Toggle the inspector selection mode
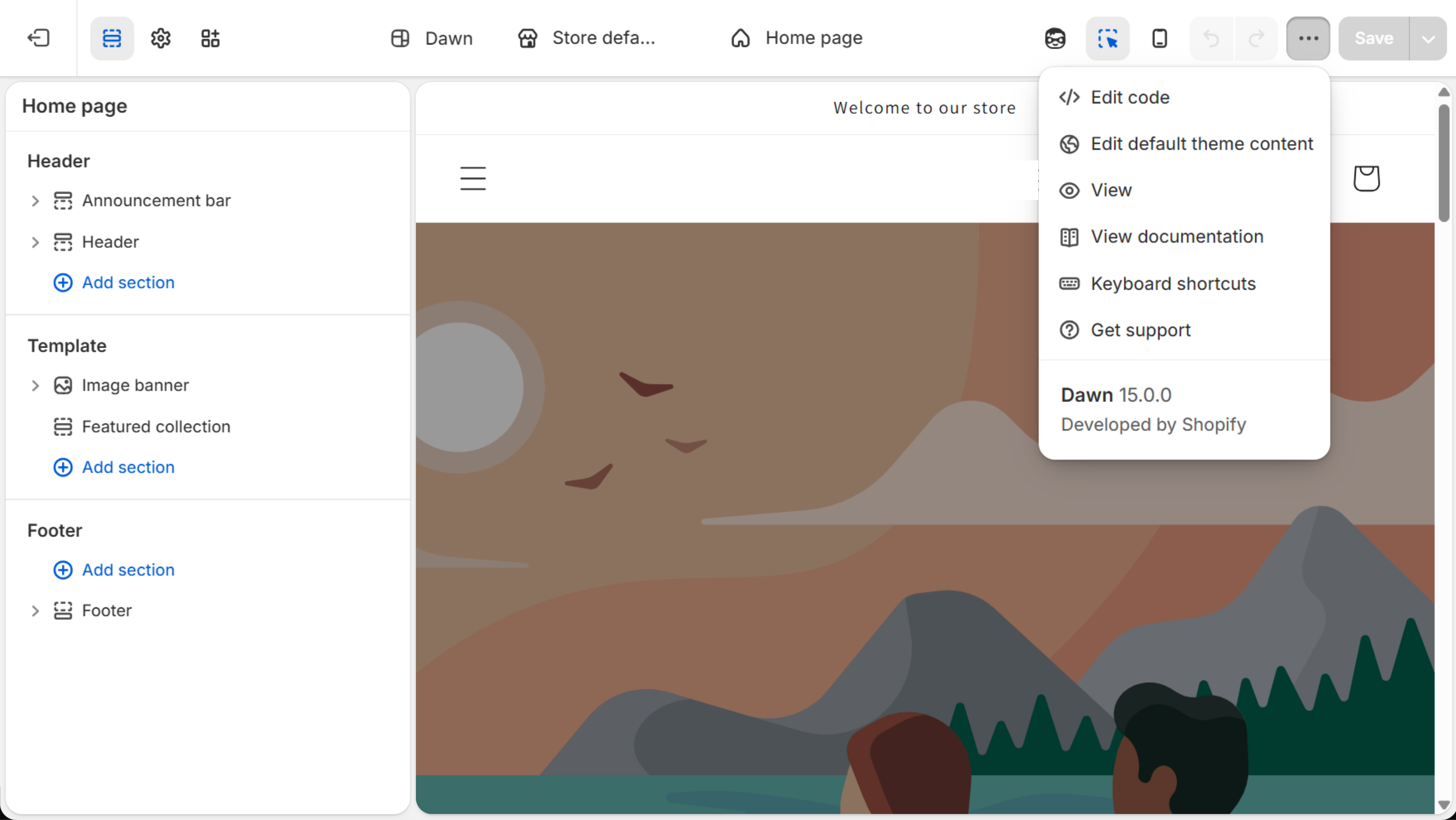 pyautogui.click(x=1107, y=38)
